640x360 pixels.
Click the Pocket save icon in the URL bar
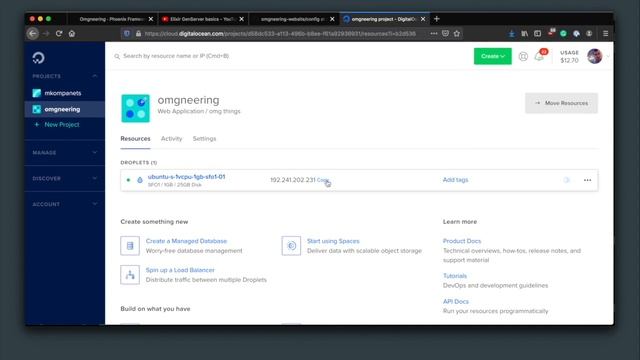click(x=445, y=33)
